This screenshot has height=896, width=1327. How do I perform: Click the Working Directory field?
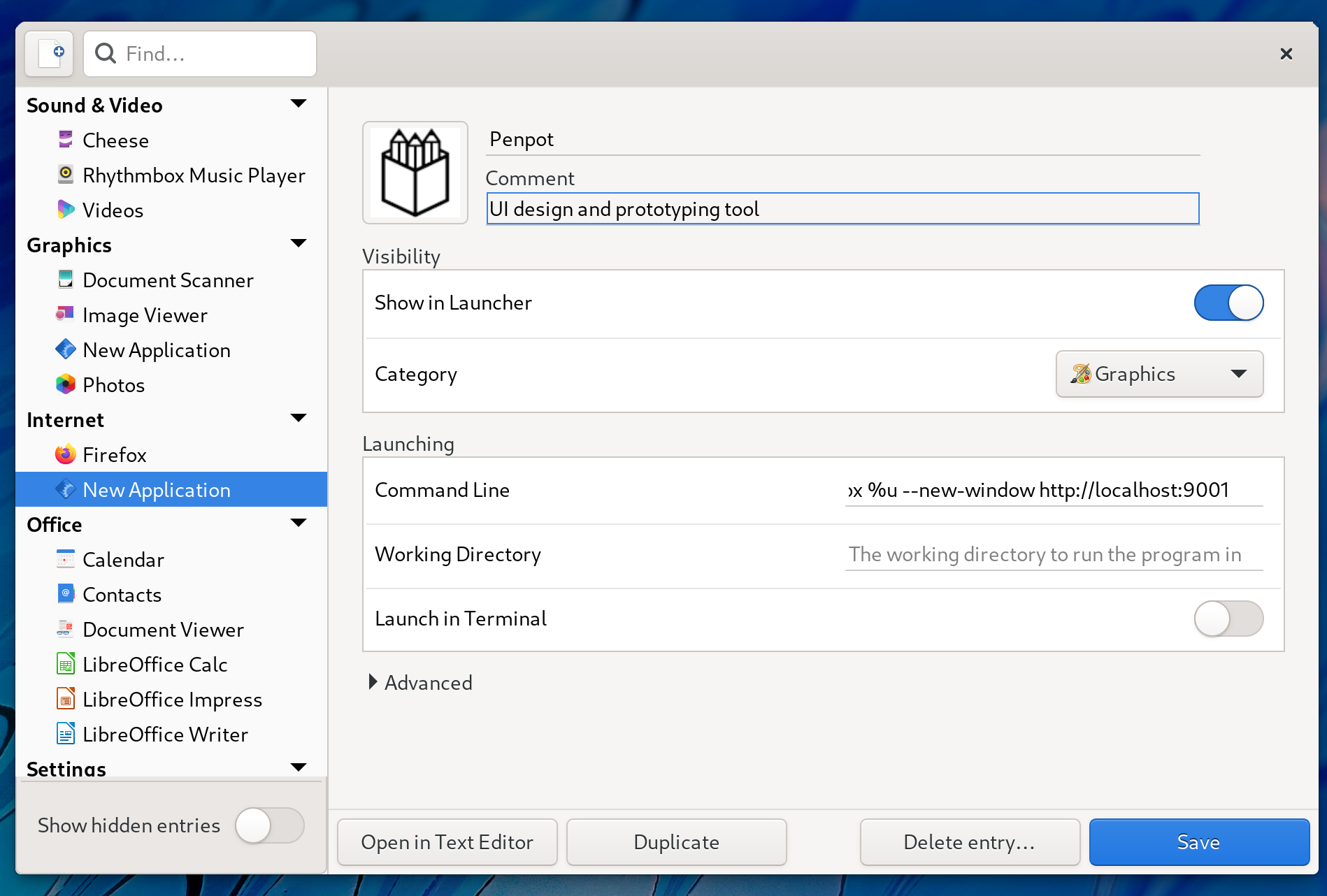[x=1054, y=554]
